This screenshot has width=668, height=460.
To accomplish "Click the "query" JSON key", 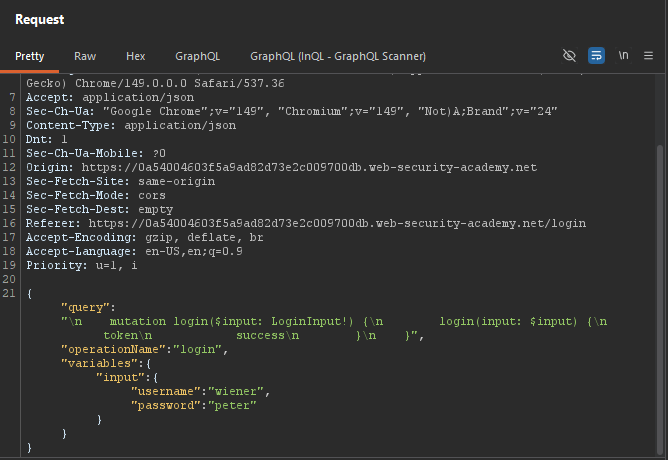I will [x=85, y=308].
